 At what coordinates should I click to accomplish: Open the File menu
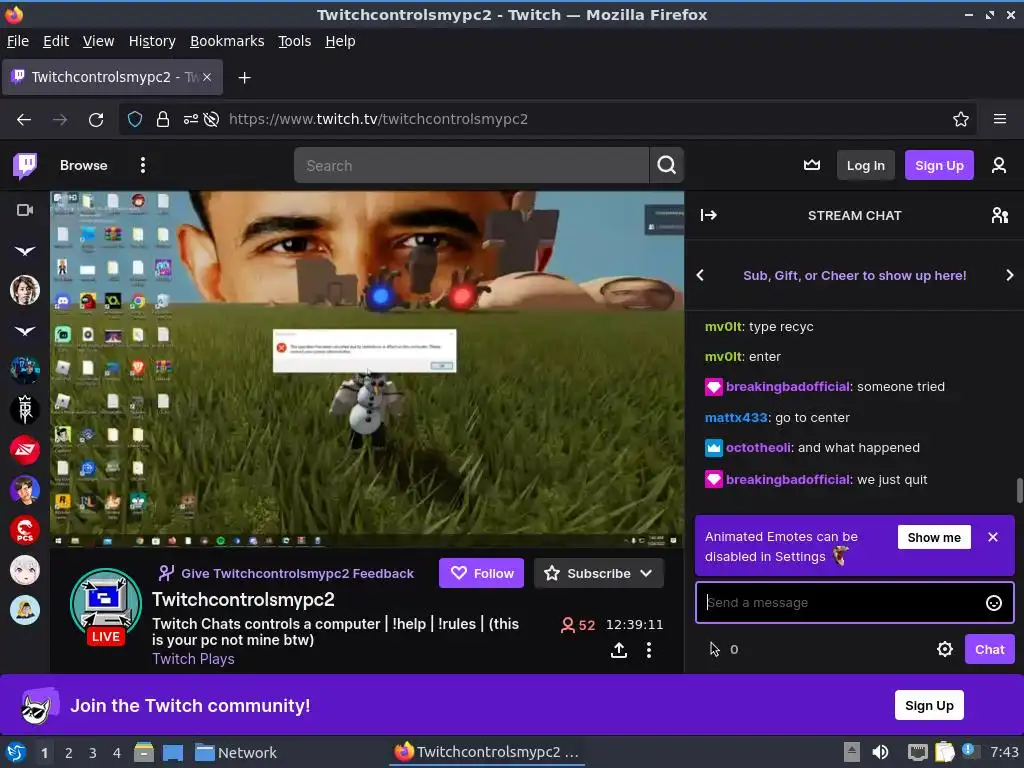18,41
